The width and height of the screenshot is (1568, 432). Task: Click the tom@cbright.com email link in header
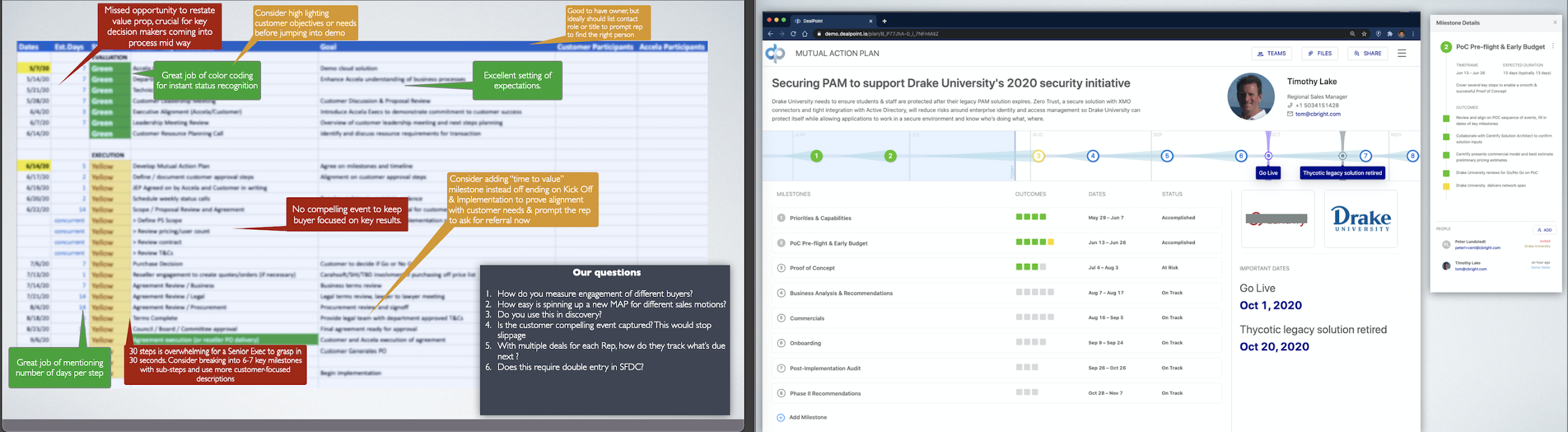pos(1318,114)
